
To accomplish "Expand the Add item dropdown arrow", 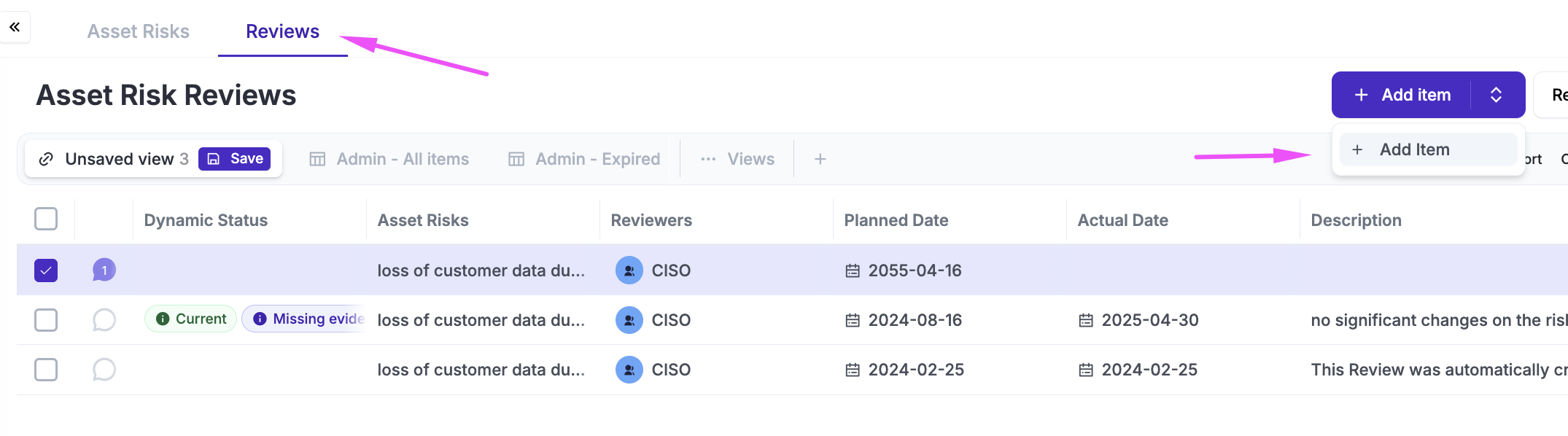I will coord(1496,95).
